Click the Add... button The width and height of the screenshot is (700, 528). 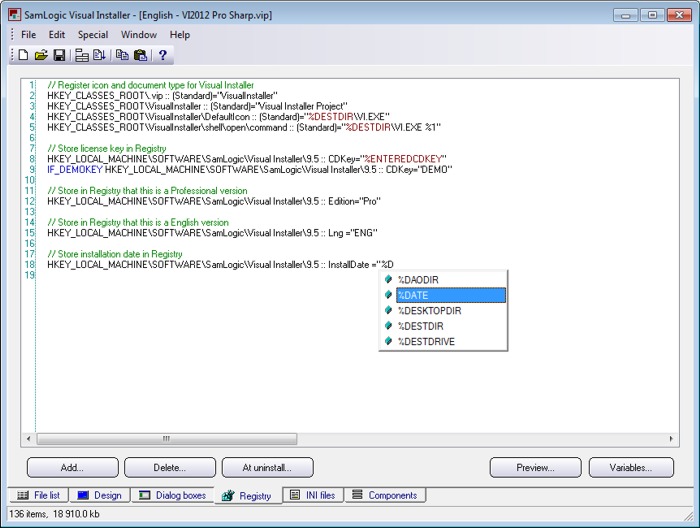[73, 468]
